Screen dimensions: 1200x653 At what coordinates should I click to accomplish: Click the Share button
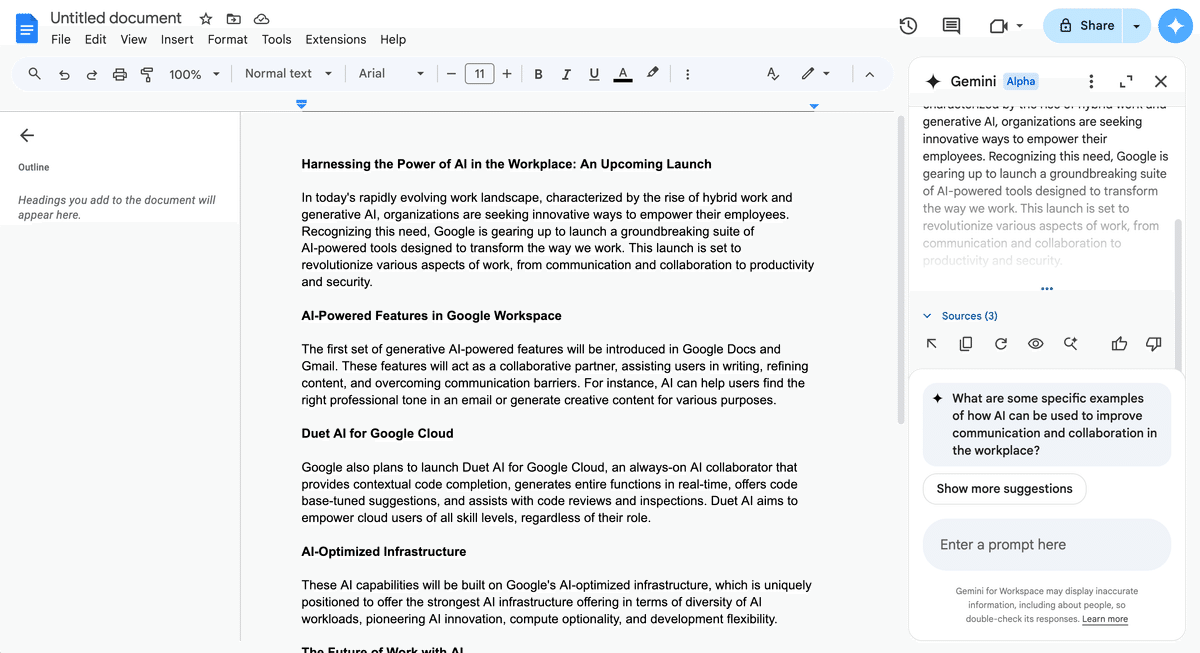point(1085,26)
